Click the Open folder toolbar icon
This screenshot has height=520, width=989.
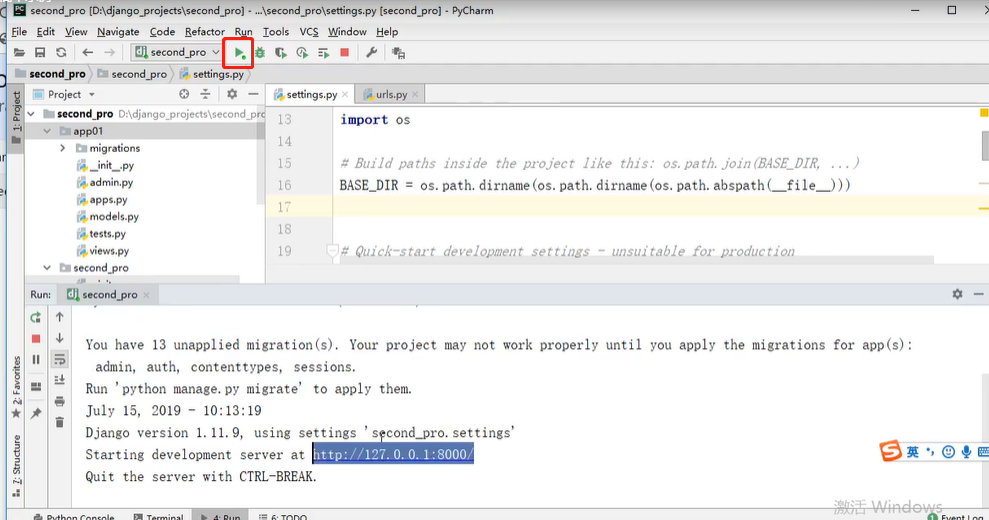click(20, 52)
